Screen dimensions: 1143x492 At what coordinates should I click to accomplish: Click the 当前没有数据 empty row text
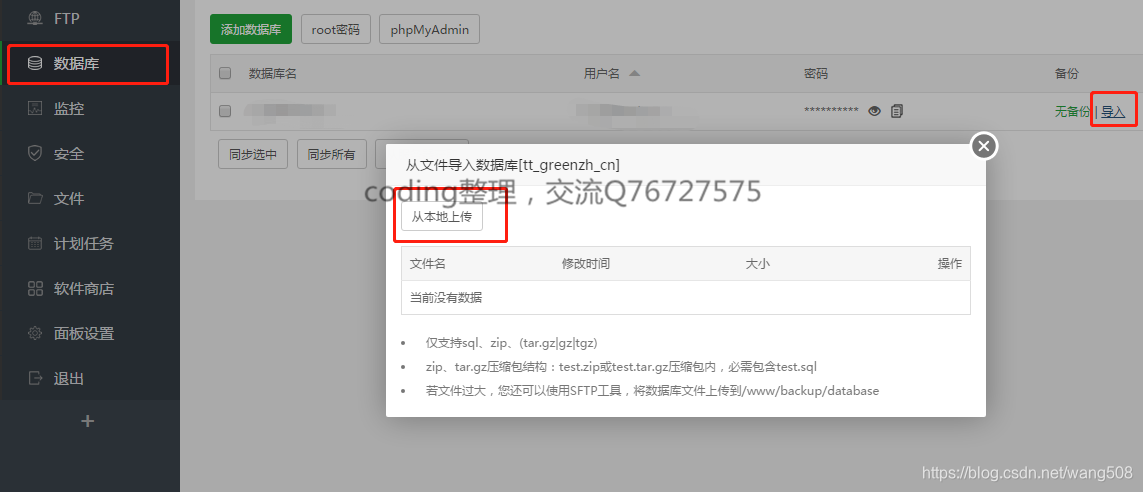pos(446,297)
